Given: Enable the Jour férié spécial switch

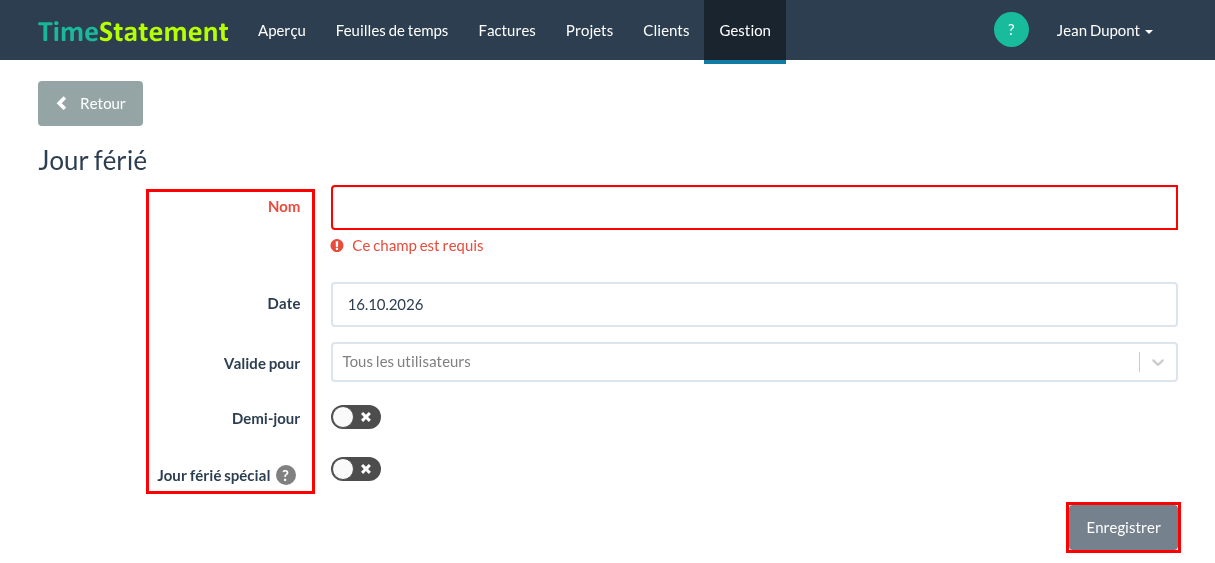Looking at the screenshot, I should 356,469.
